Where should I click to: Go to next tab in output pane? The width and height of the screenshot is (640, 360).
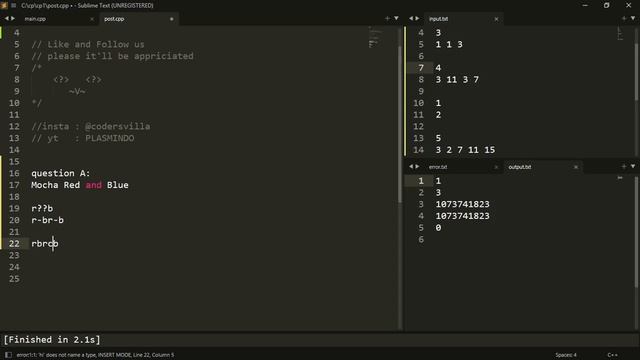tap(417, 167)
